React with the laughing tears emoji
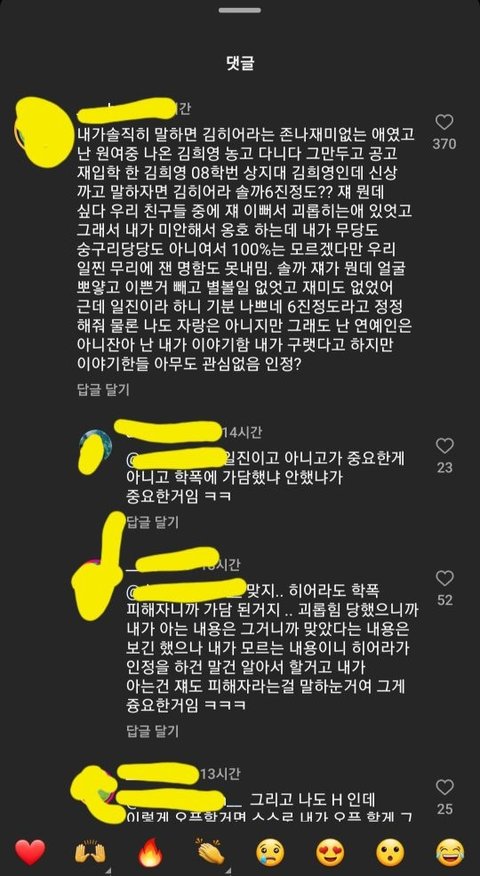Viewport: 480px width, 876px height. pyautogui.click(x=450, y=853)
